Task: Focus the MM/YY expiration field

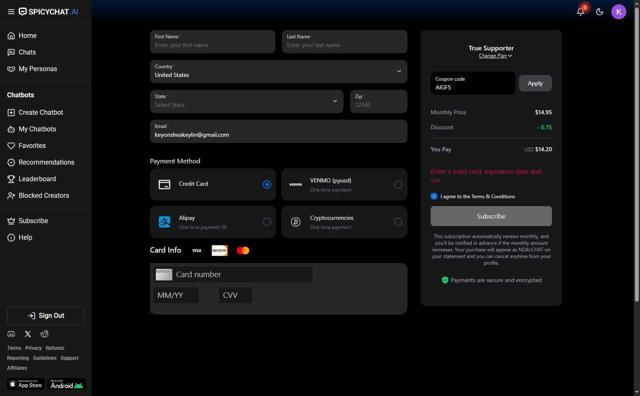Action: point(176,295)
